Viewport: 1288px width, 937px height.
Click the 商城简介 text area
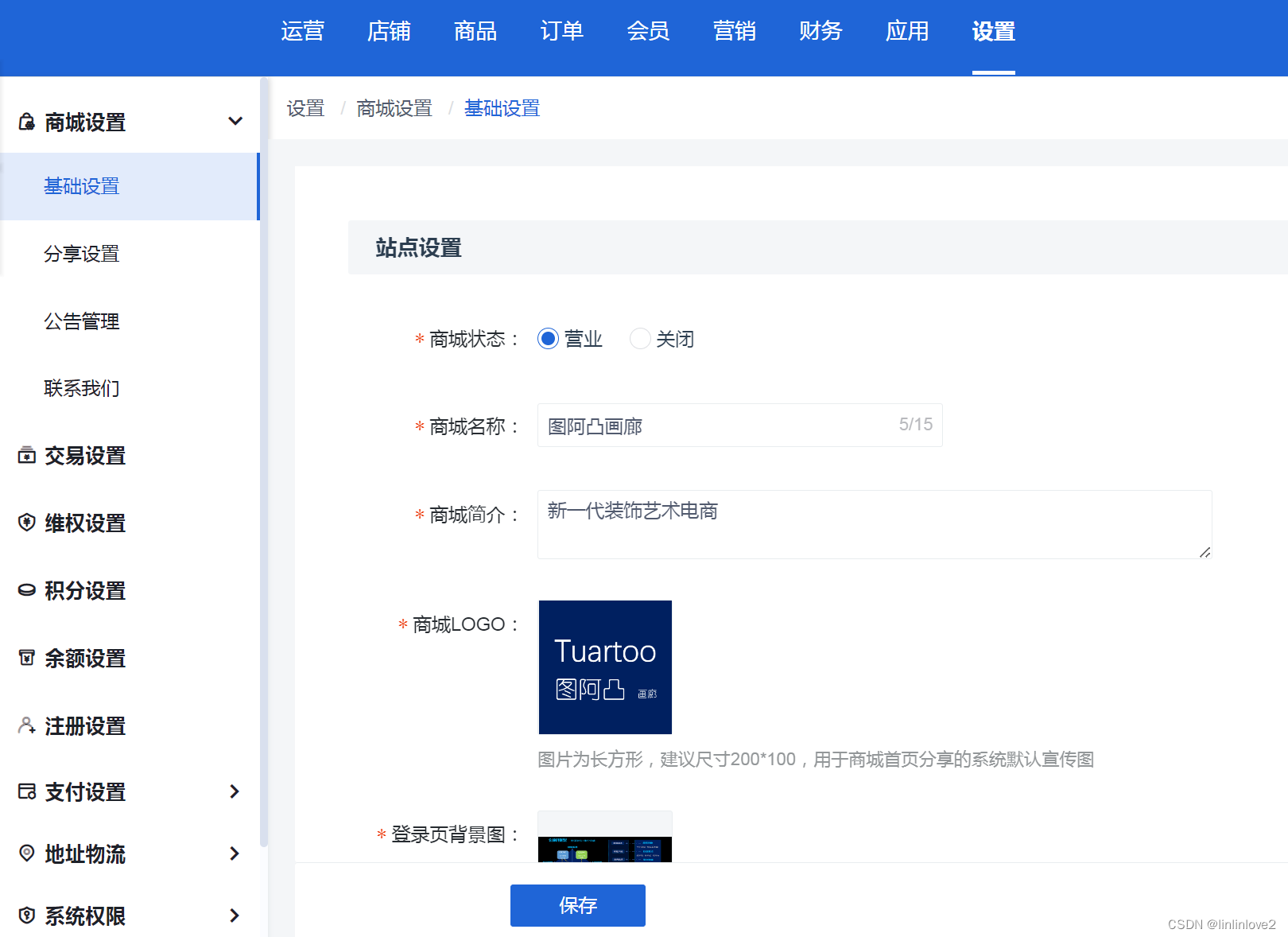point(875,525)
